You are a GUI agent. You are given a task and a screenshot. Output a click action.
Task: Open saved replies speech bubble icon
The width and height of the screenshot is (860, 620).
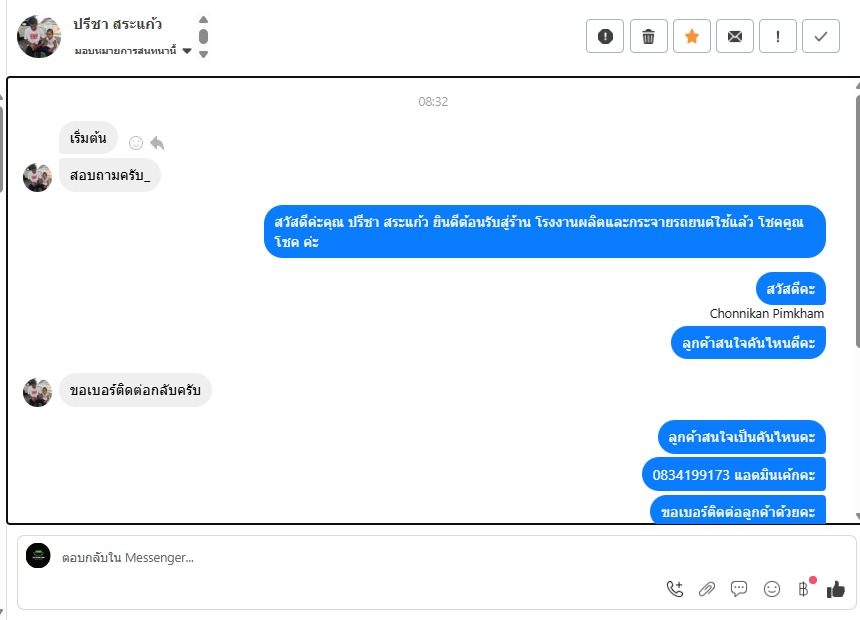point(739,589)
